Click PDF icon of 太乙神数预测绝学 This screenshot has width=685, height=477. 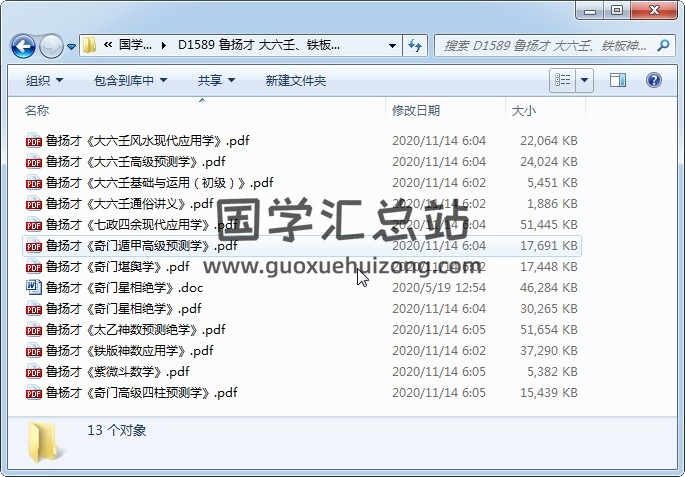coord(34,329)
